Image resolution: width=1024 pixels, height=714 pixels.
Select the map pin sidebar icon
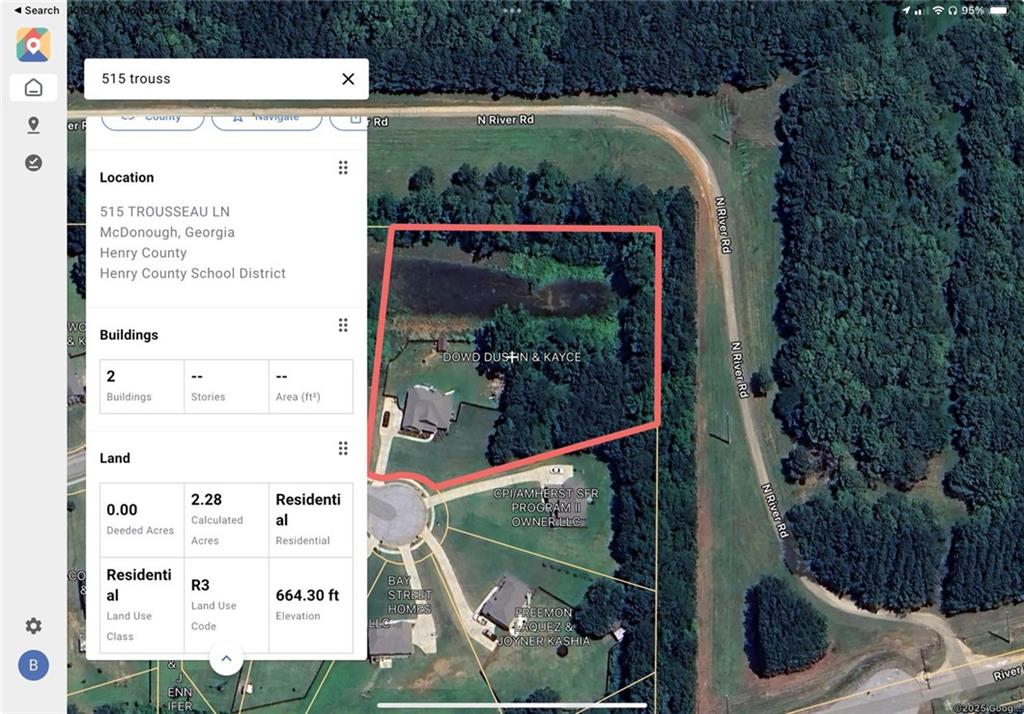(x=33, y=125)
